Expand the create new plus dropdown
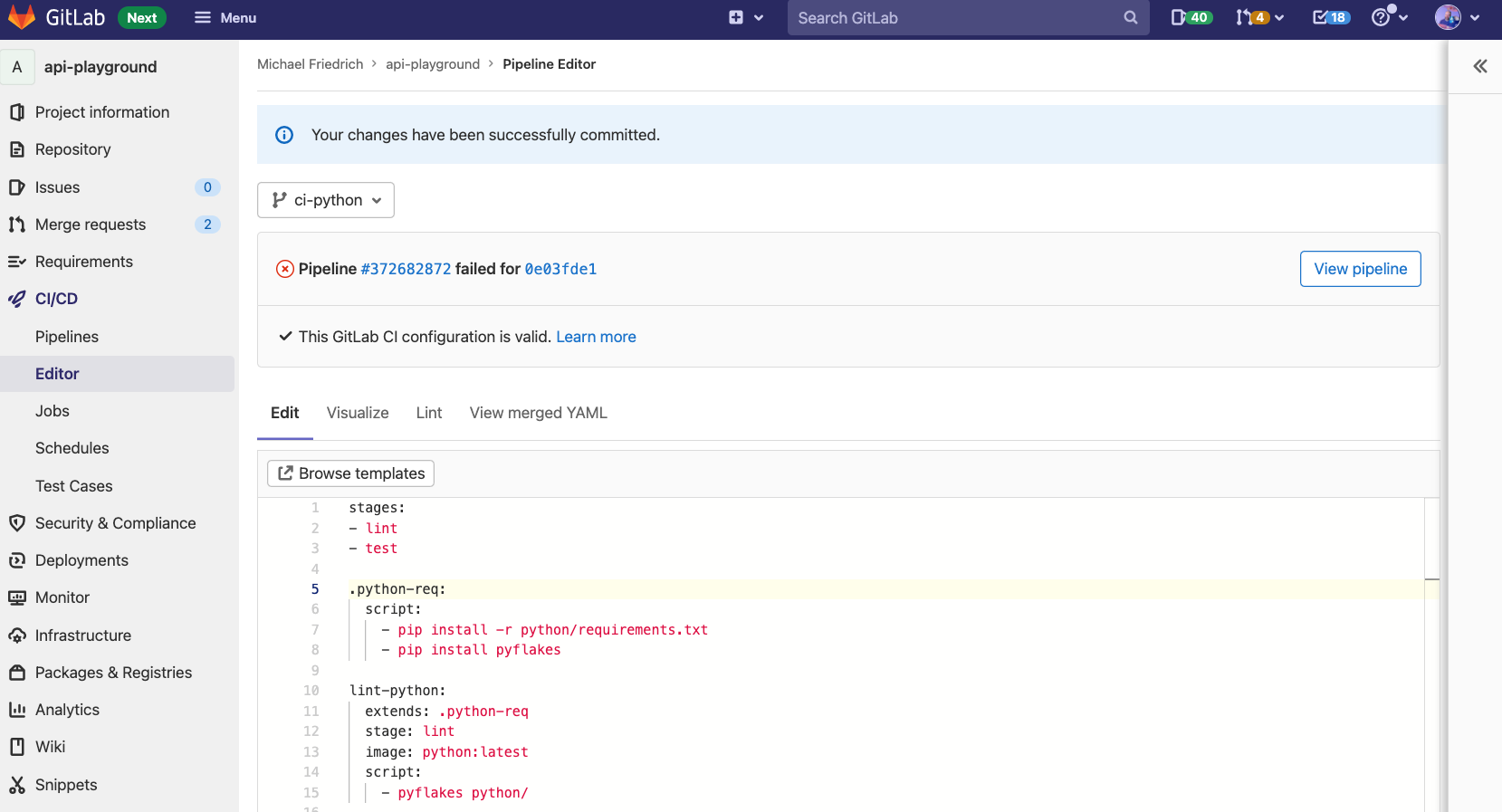 (x=746, y=17)
